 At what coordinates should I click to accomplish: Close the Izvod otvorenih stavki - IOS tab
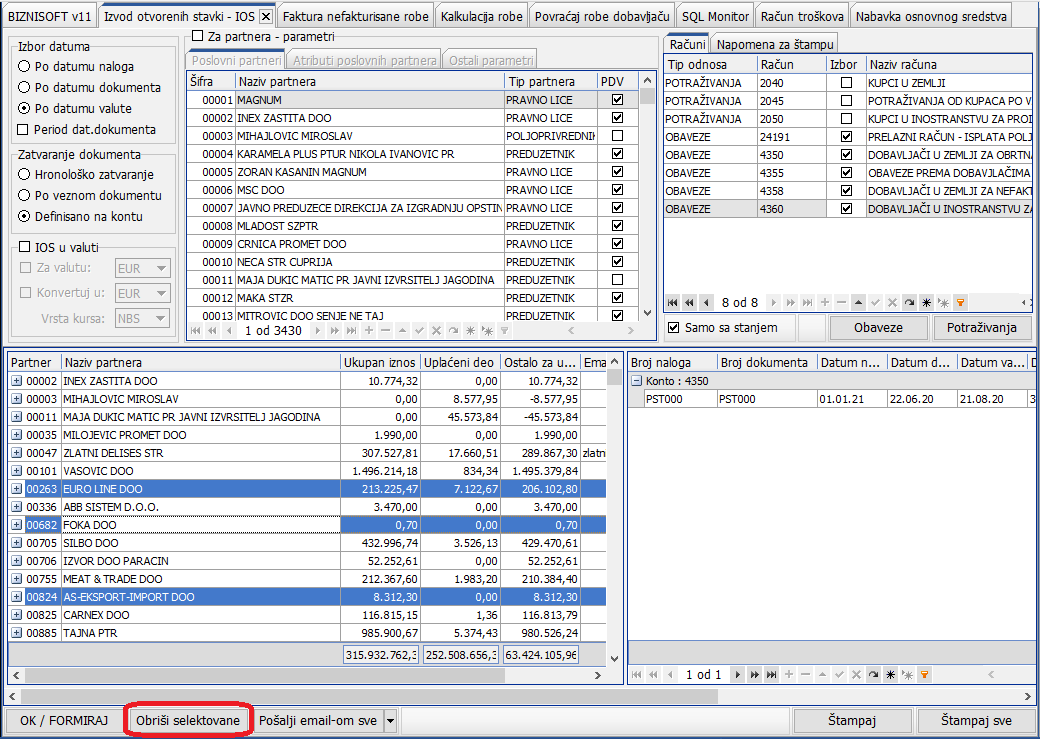click(x=265, y=16)
